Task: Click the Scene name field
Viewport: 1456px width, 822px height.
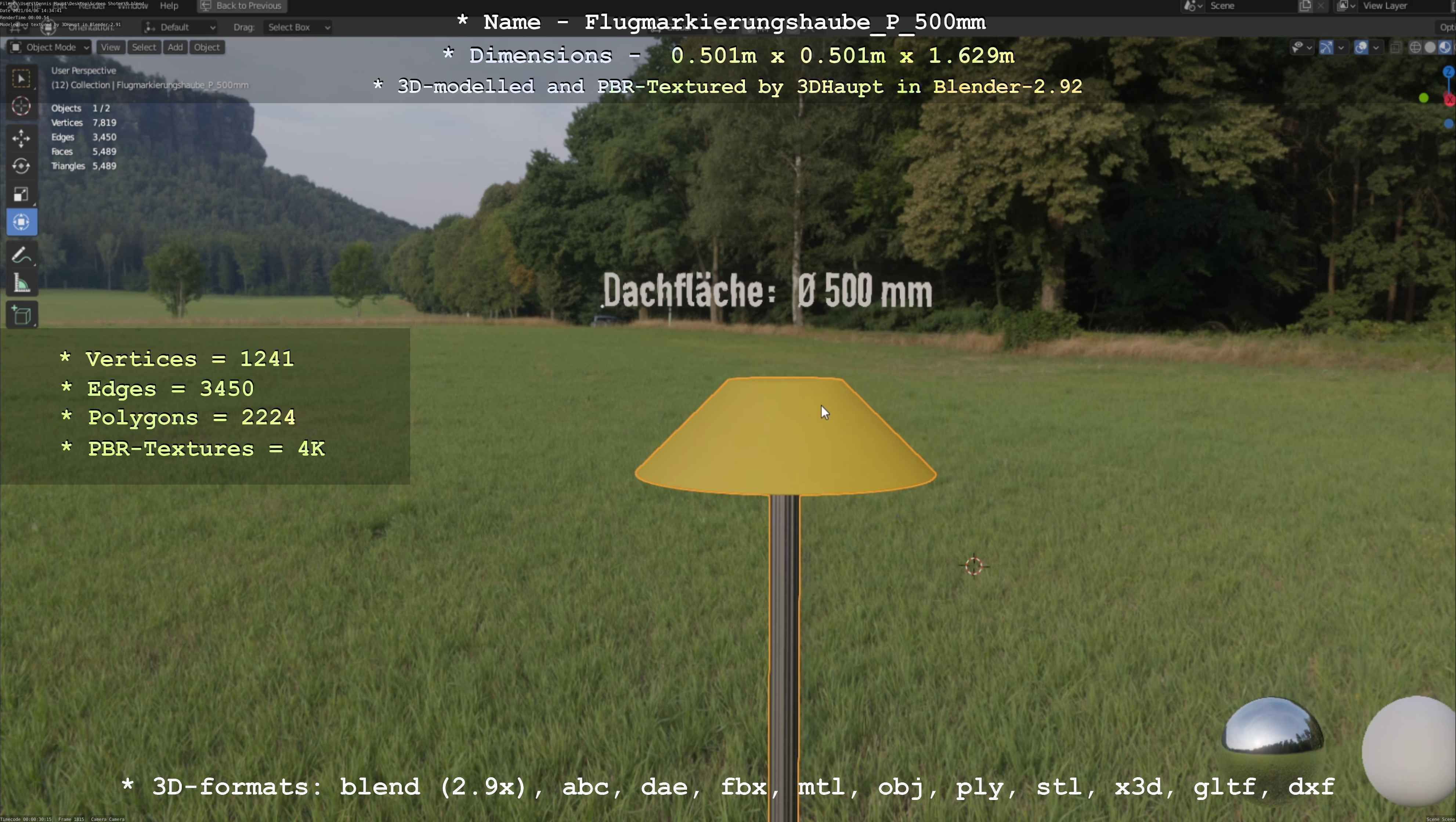Action: (x=1252, y=6)
